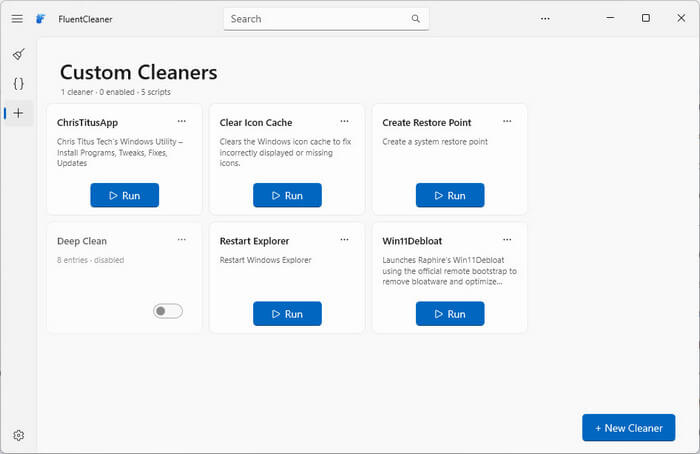Open the Deep Clean card options menu
Screen dimensions: 700x454
pos(182,240)
